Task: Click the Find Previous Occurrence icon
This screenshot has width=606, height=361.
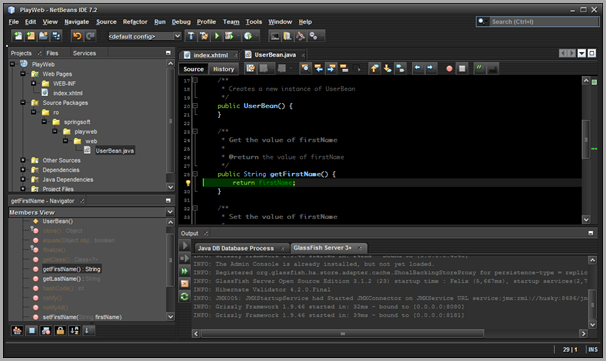Action: tap(318, 68)
